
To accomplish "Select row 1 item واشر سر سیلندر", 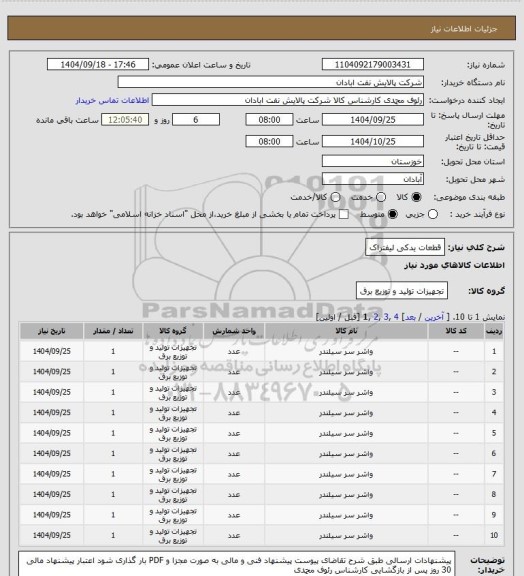I will click(346, 352).
